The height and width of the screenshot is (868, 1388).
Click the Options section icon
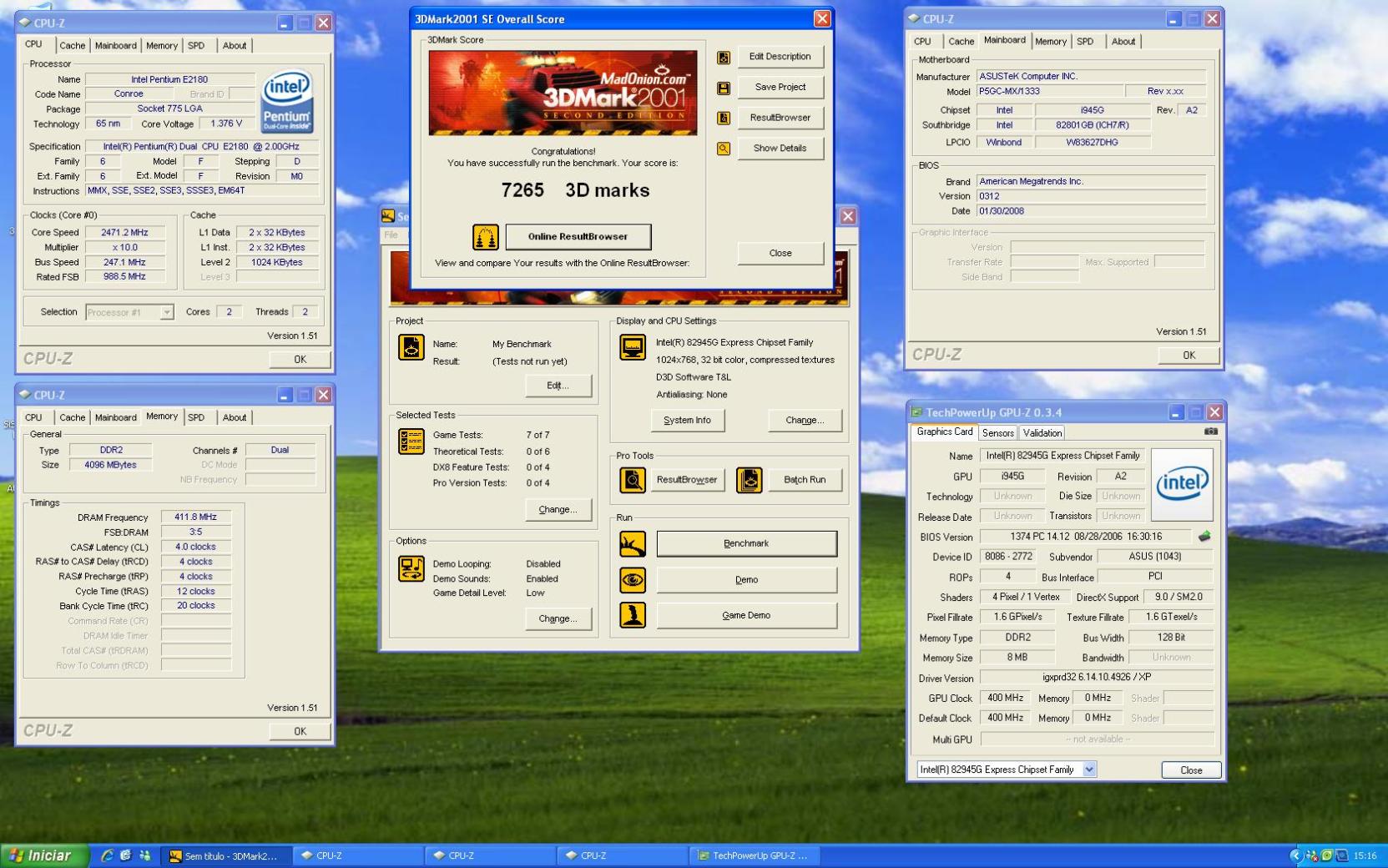(411, 568)
